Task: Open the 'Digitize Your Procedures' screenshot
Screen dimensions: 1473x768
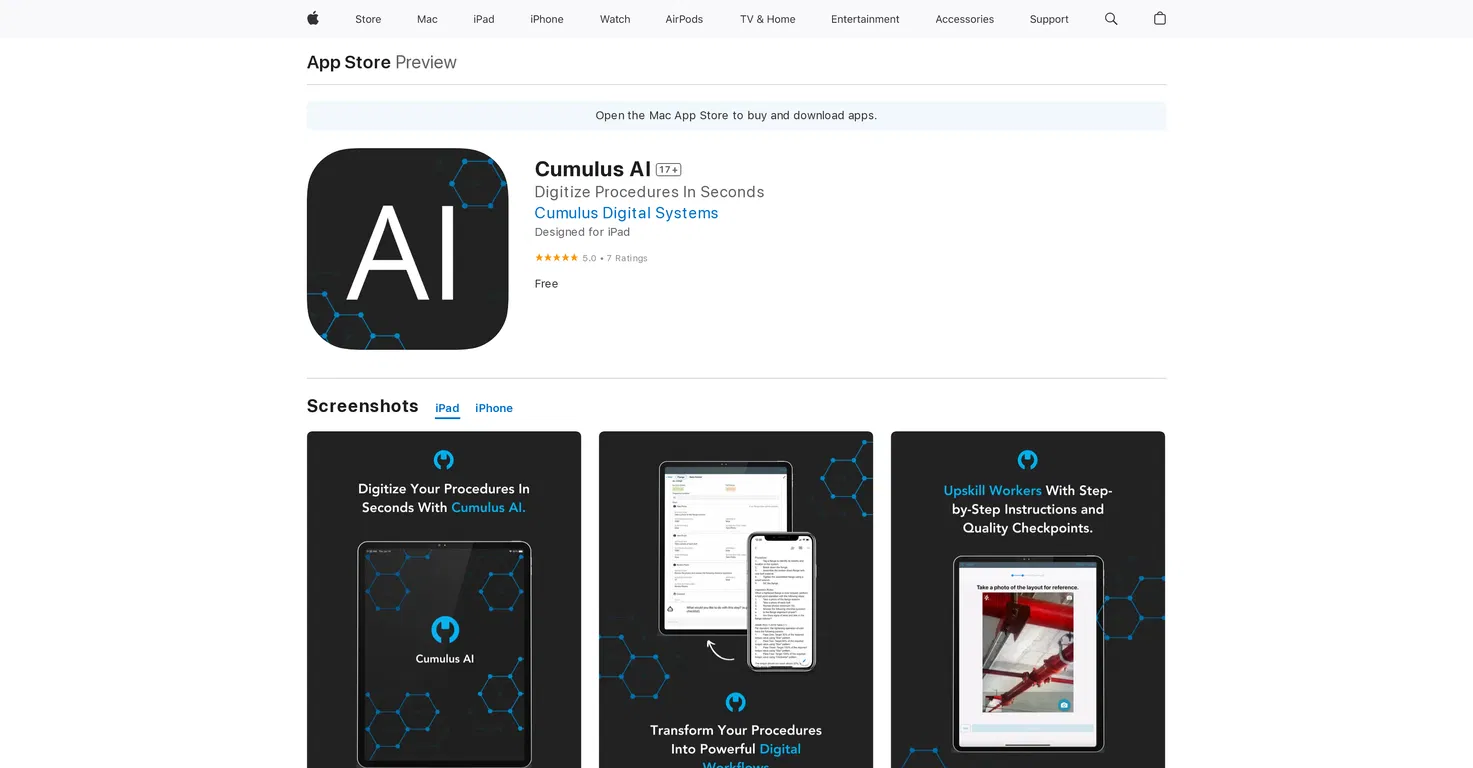Action: [x=444, y=600]
